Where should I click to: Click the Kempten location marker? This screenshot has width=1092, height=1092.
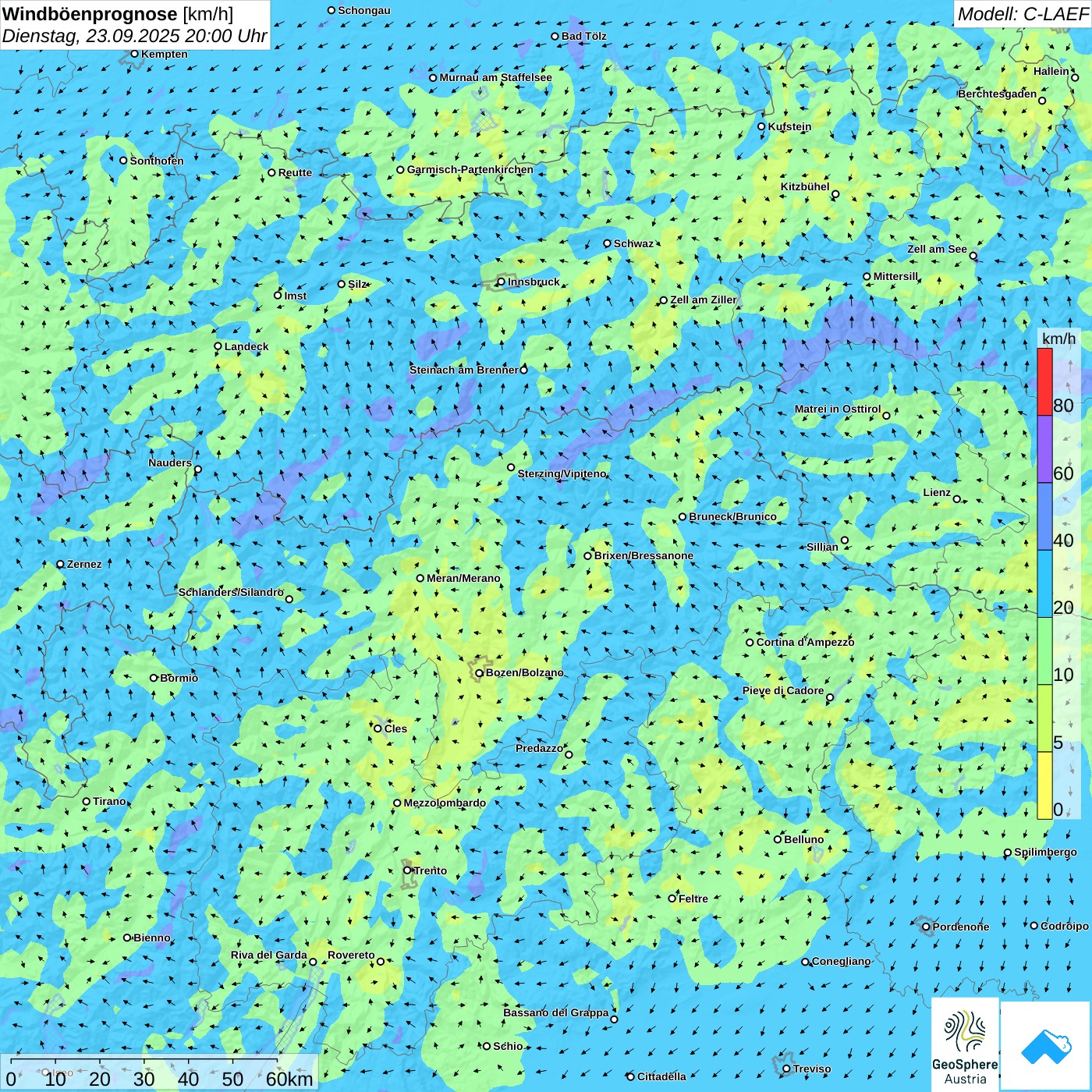[x=134, y=54]
